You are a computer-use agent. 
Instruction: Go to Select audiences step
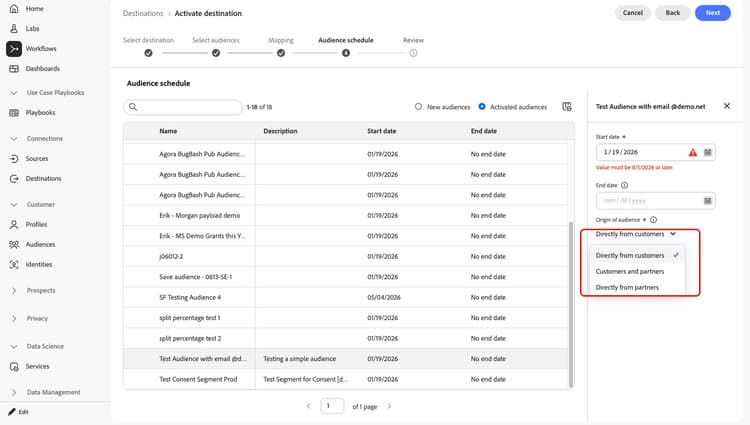216,53
